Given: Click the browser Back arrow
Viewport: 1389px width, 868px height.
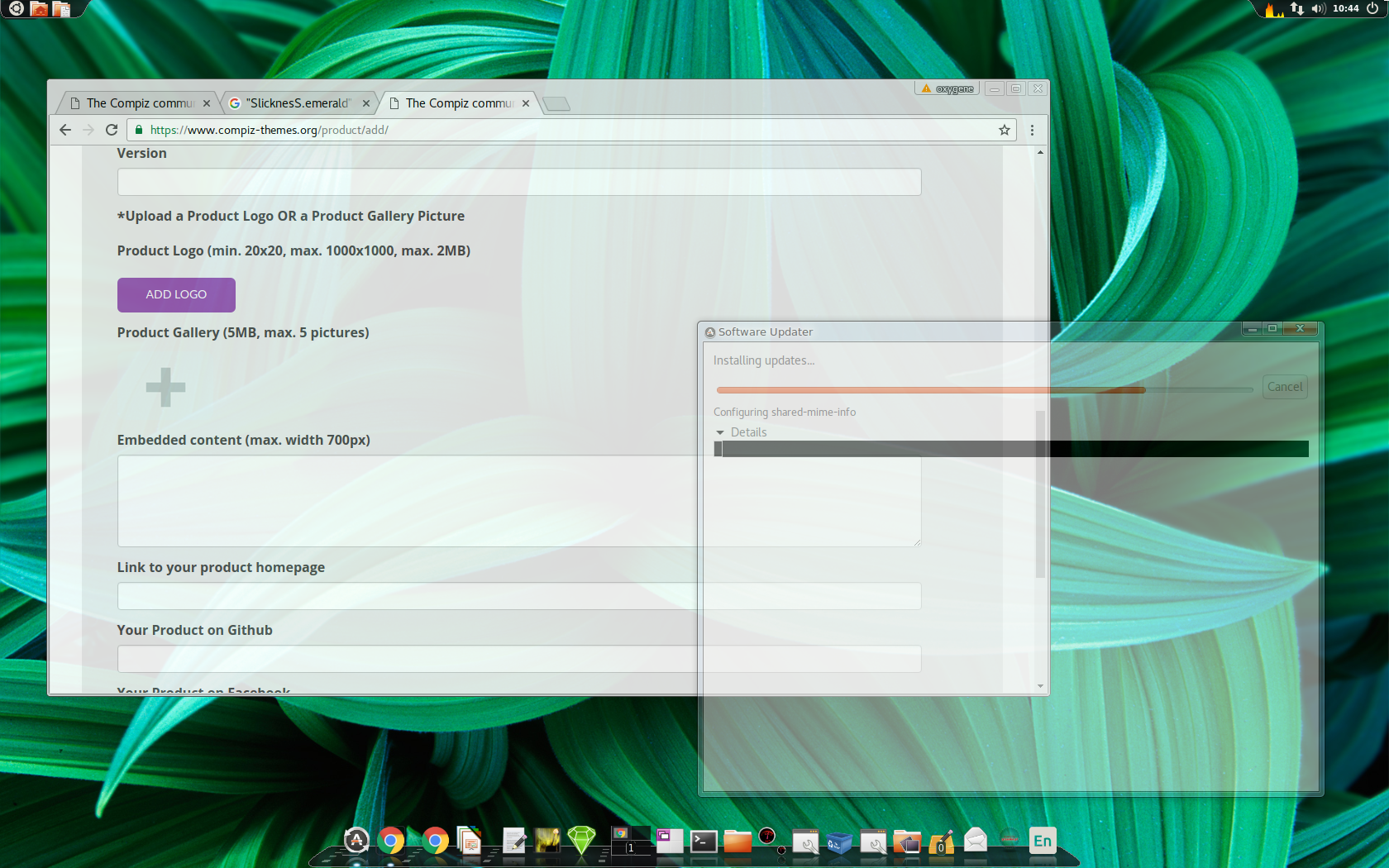Looking at the screenshot, I should pos(65,130).
